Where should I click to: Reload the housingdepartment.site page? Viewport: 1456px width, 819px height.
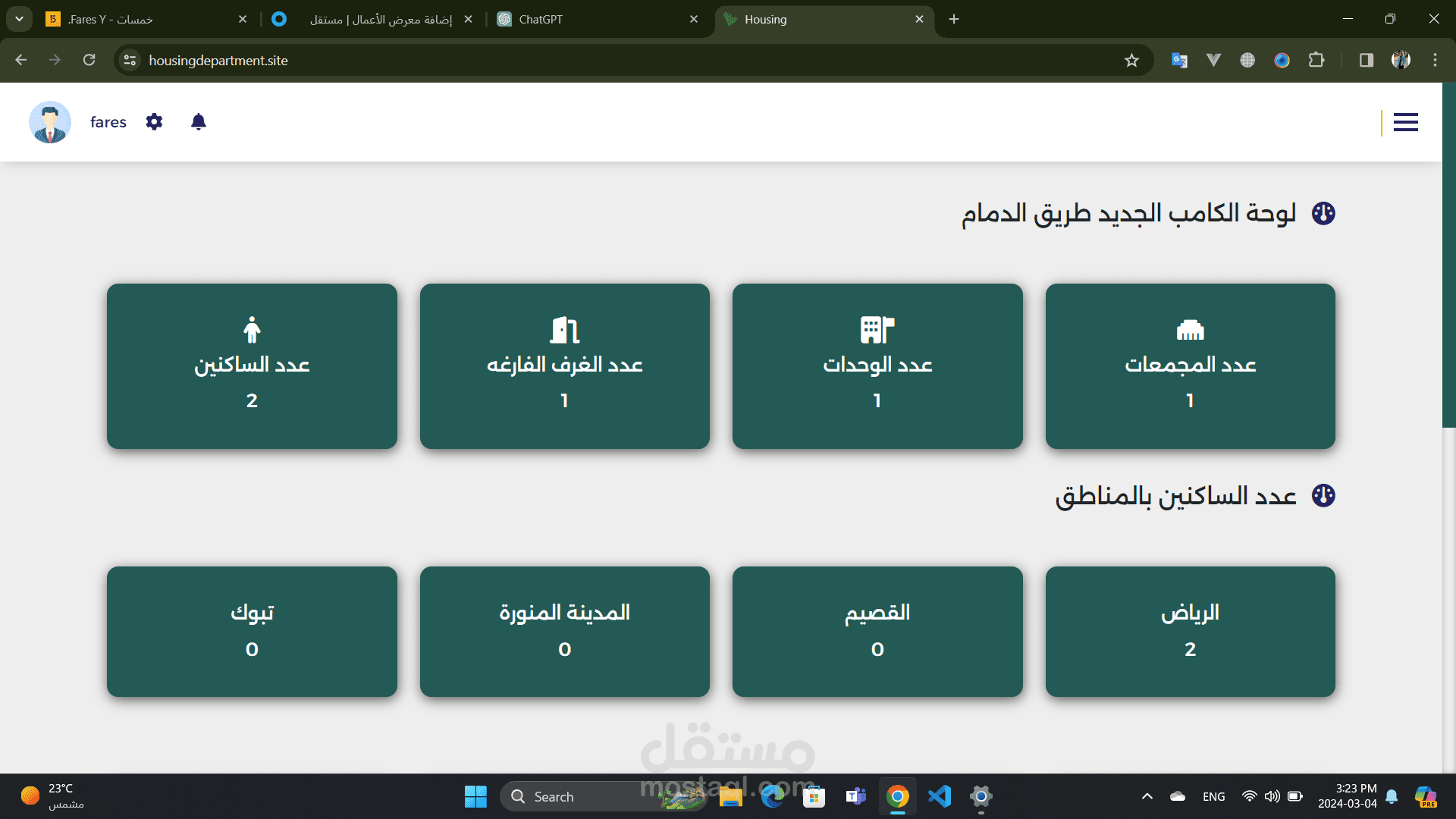tap(89, 60)
